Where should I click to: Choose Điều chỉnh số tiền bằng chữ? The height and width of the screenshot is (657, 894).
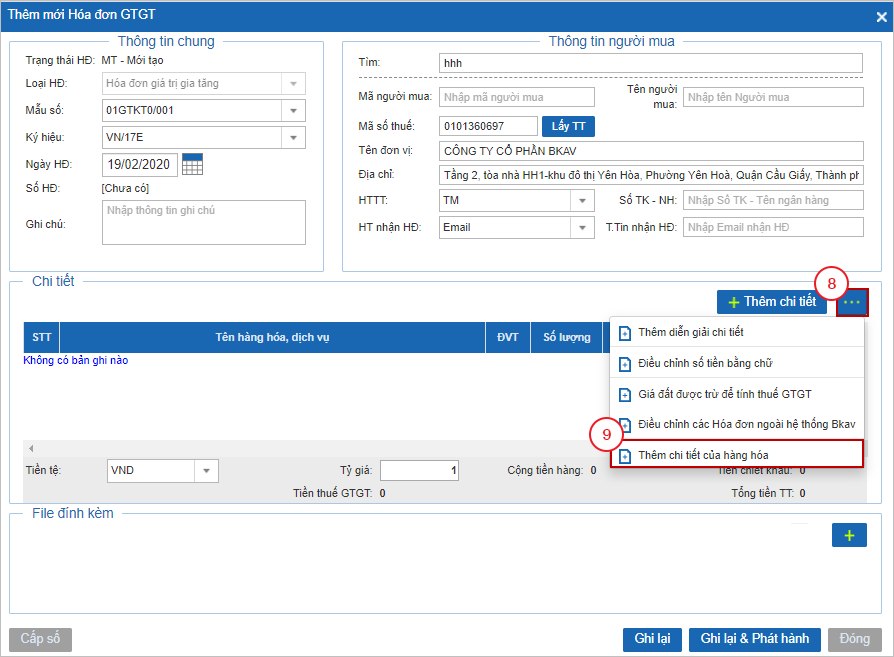(737, 363)
